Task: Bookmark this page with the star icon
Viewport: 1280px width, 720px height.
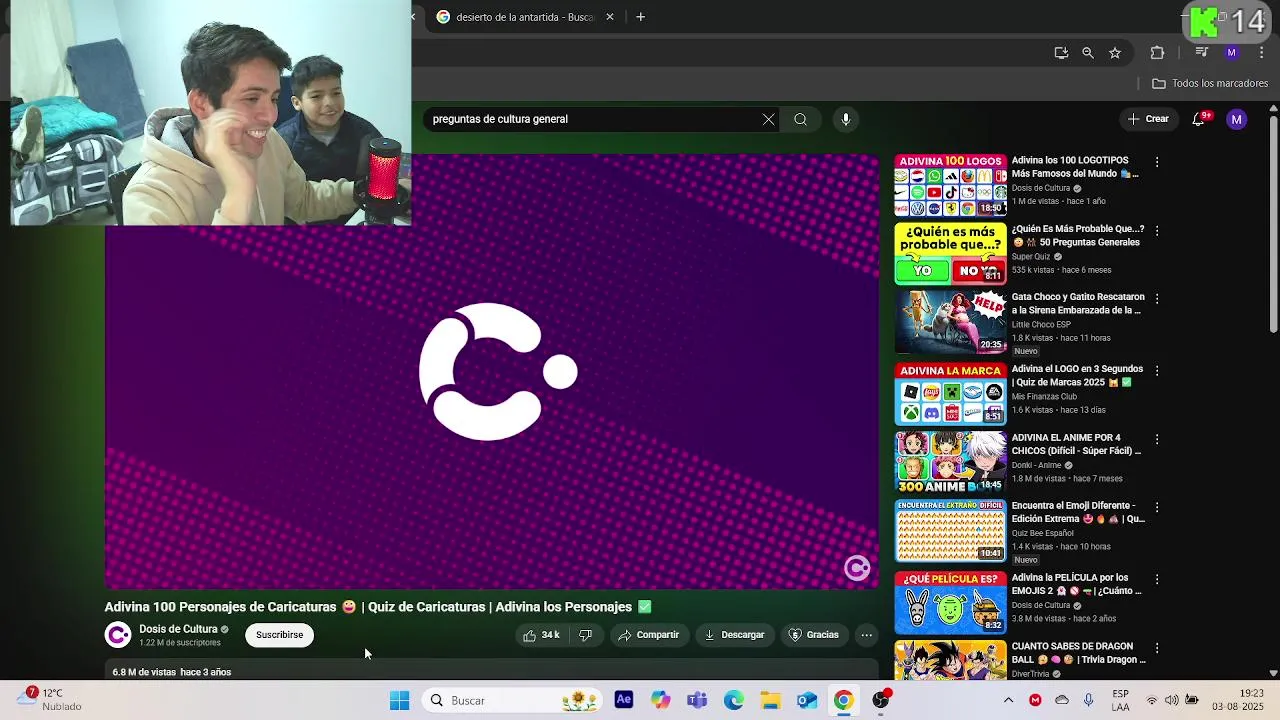Action: point(1115,53)
